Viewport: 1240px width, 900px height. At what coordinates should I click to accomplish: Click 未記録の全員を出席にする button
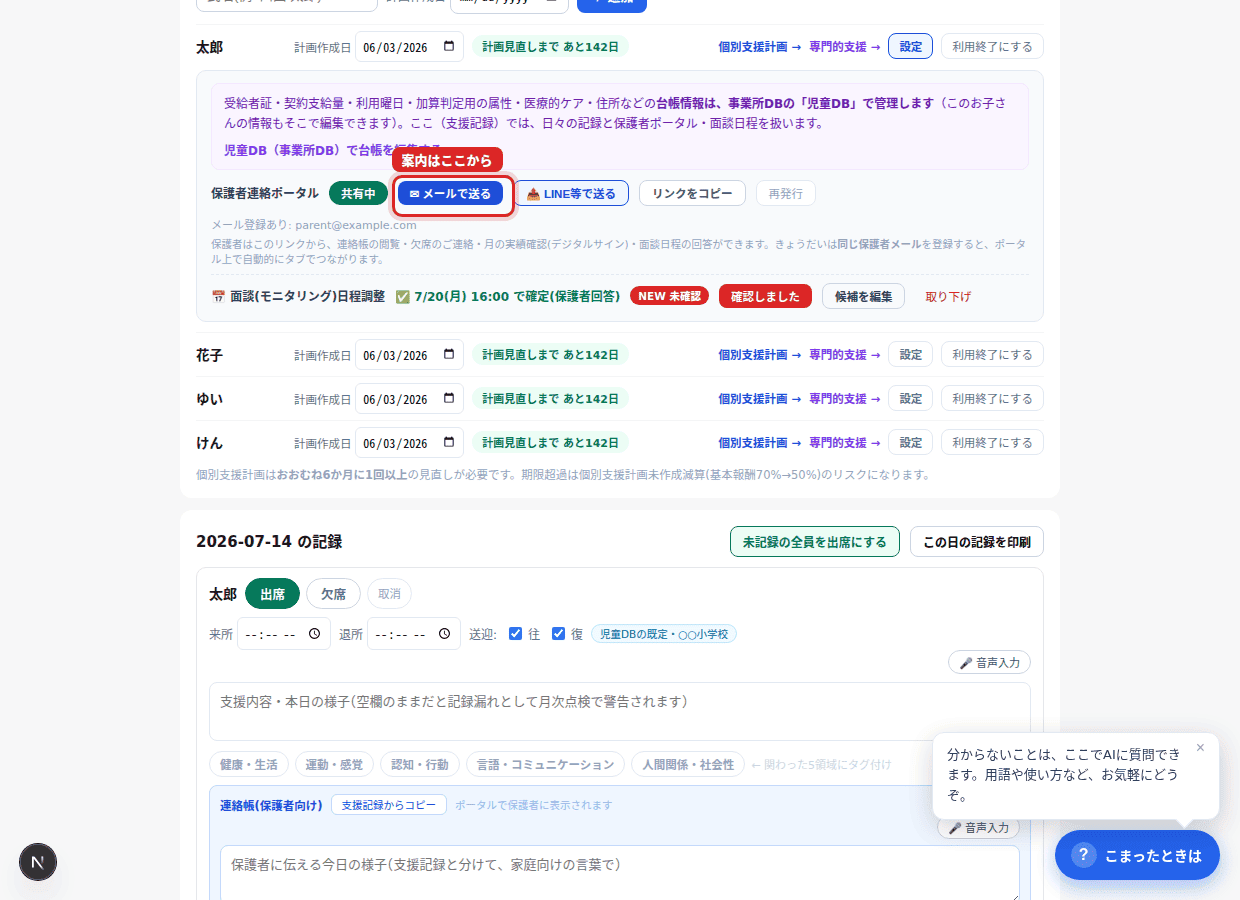pos(814,542)
